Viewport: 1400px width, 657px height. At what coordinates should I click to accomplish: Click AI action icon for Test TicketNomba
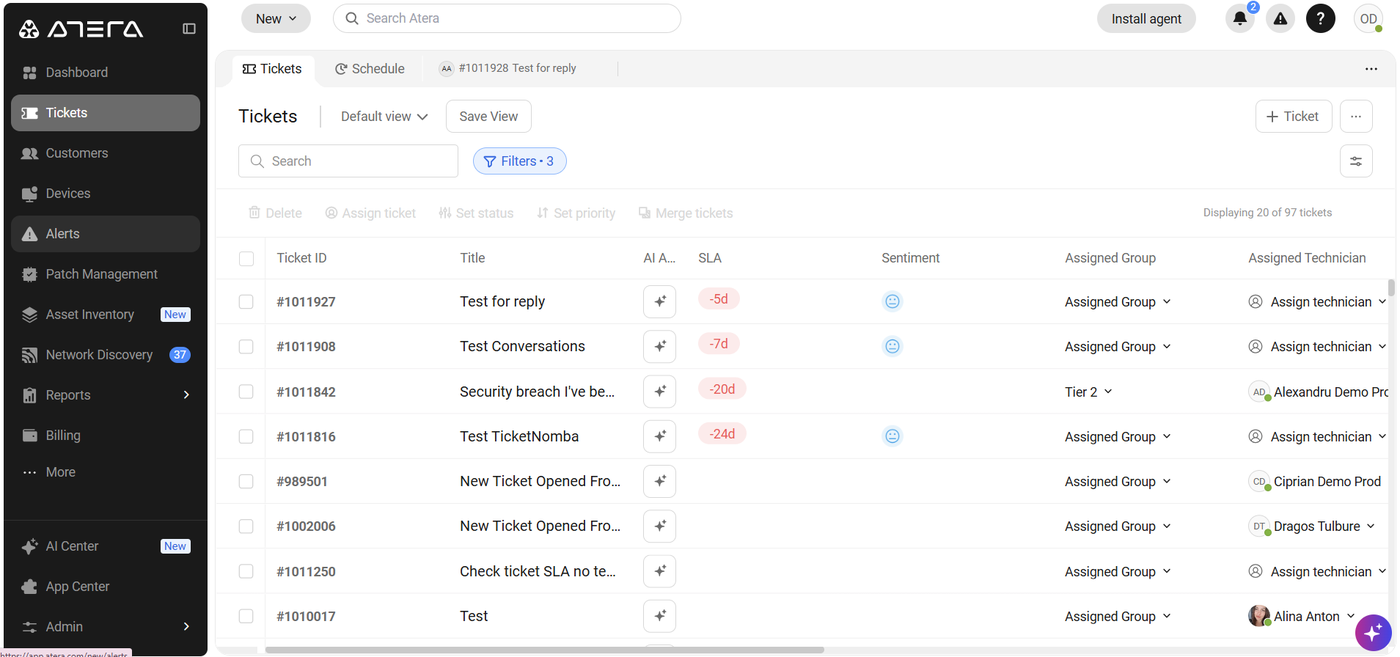coord(660,436)
